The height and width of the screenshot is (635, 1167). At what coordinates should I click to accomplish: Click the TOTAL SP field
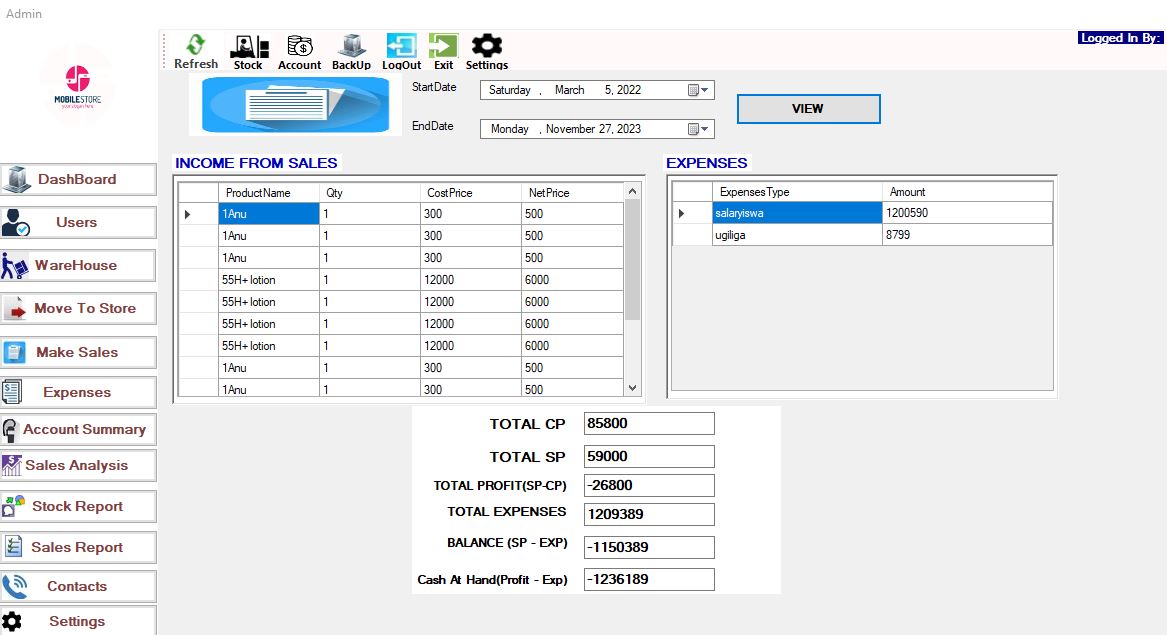(649, 456)
